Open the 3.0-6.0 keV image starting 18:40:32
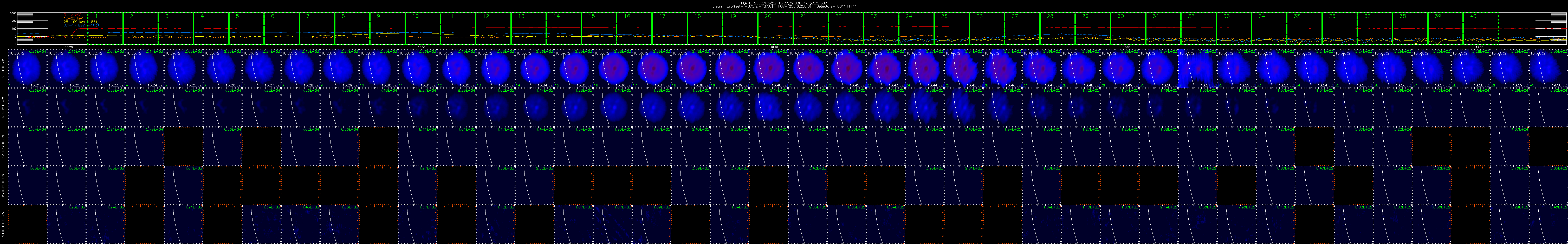The height and width of the screenshot is (244, 1568). click(x=808, y=69)
